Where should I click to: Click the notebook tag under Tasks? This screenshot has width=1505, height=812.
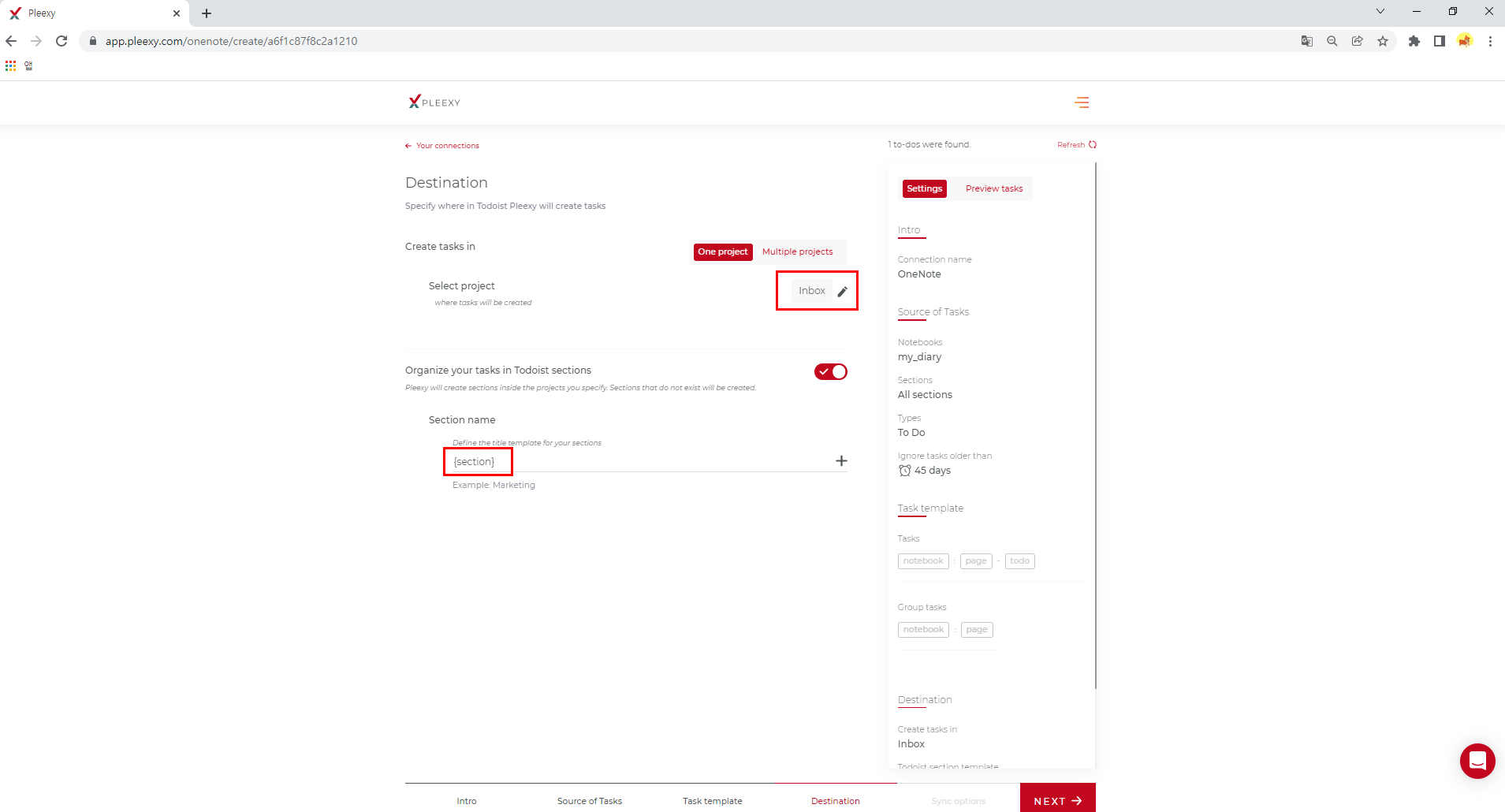click(923, 561)
